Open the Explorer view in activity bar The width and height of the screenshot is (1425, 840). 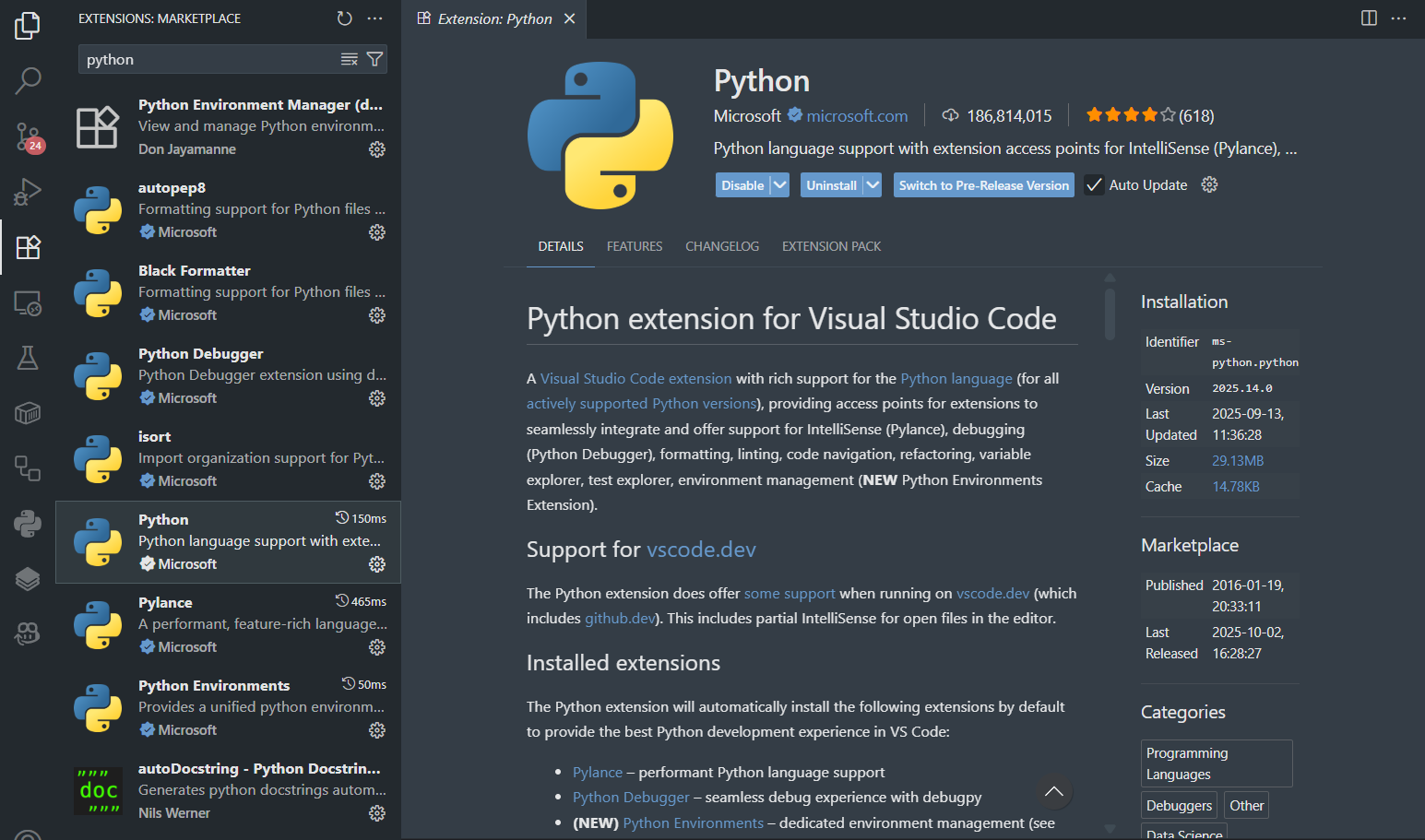click(x=28, y=25)
